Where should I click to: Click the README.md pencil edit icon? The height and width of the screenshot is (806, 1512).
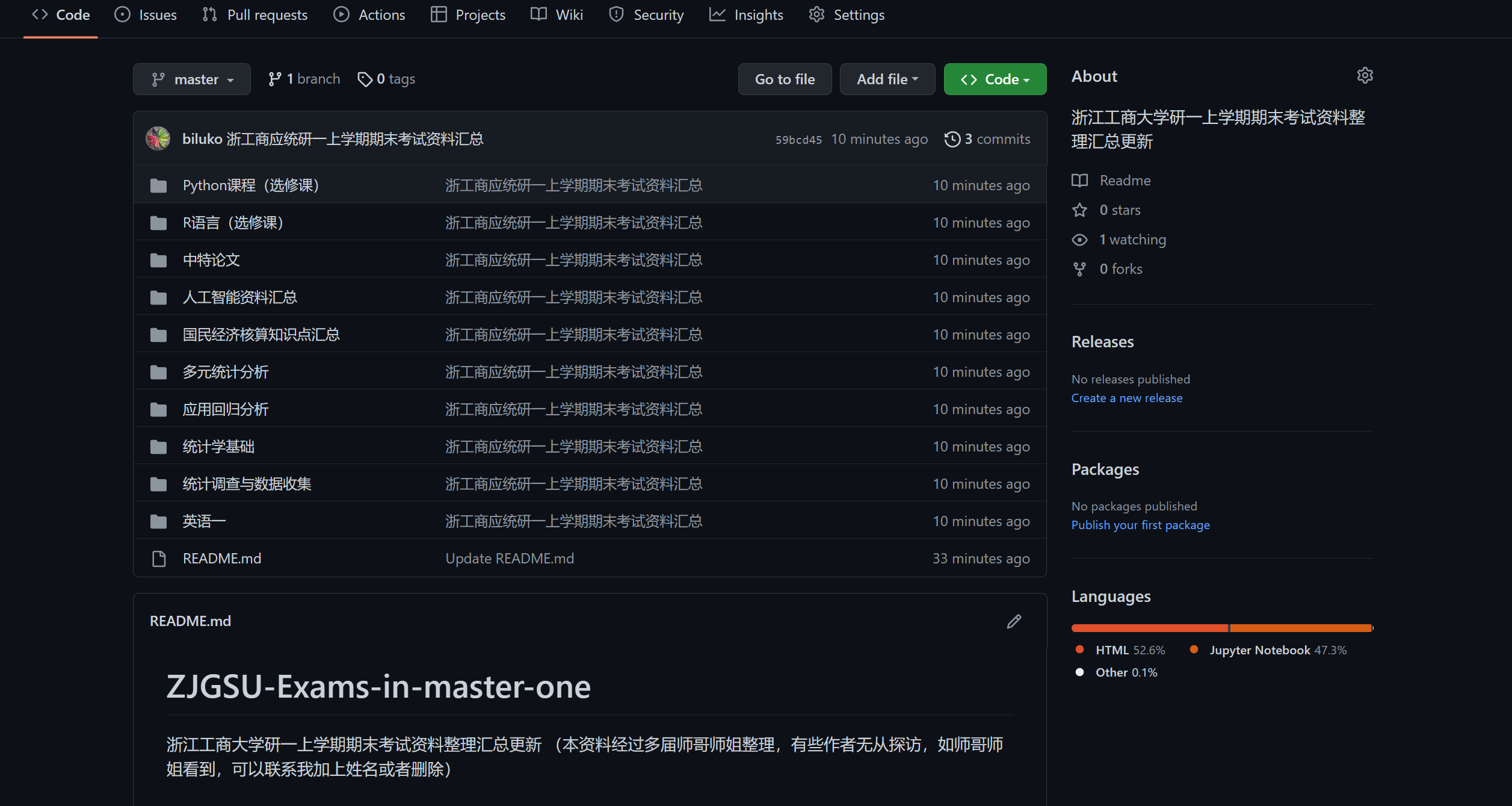1014,621
